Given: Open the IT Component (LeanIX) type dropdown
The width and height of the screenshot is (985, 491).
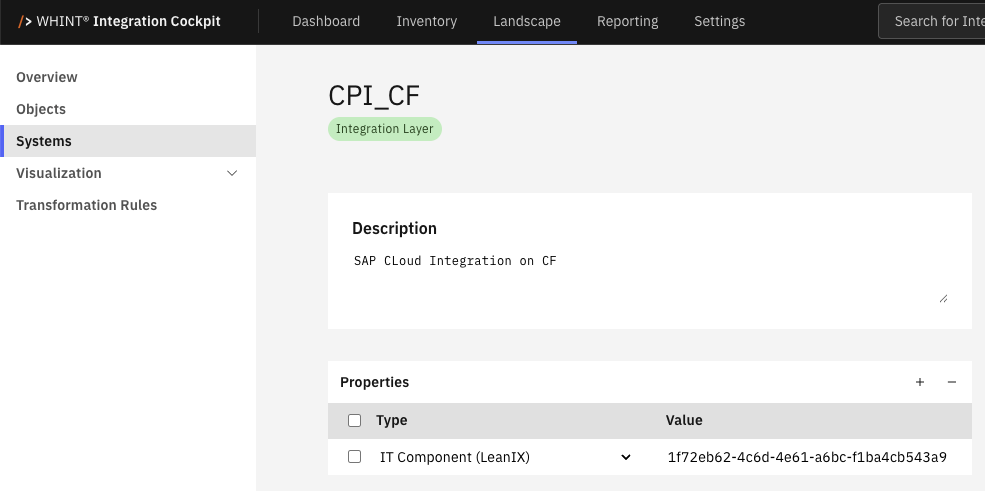Looking at the screenshot, I should [x=626, y=457].
